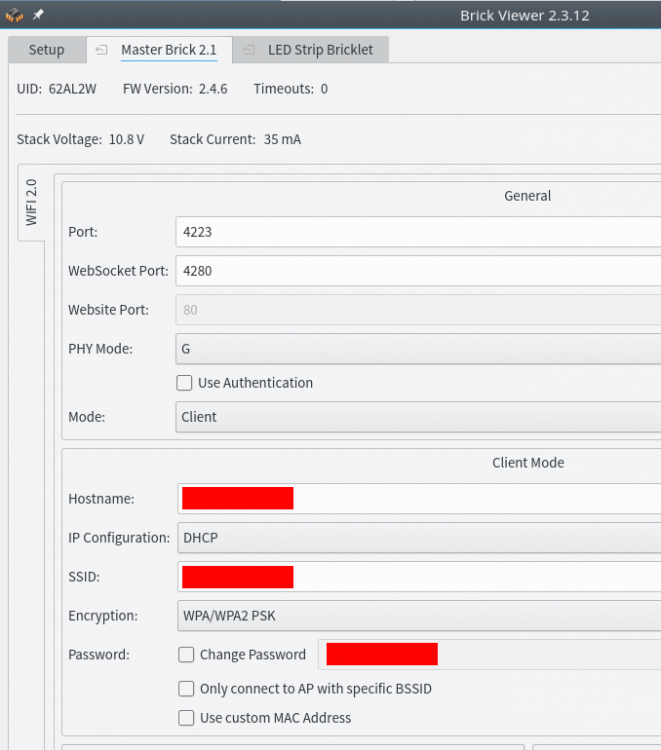
Task: Open the Mode dropdown showing Client
Action: [x=418, y=417]
